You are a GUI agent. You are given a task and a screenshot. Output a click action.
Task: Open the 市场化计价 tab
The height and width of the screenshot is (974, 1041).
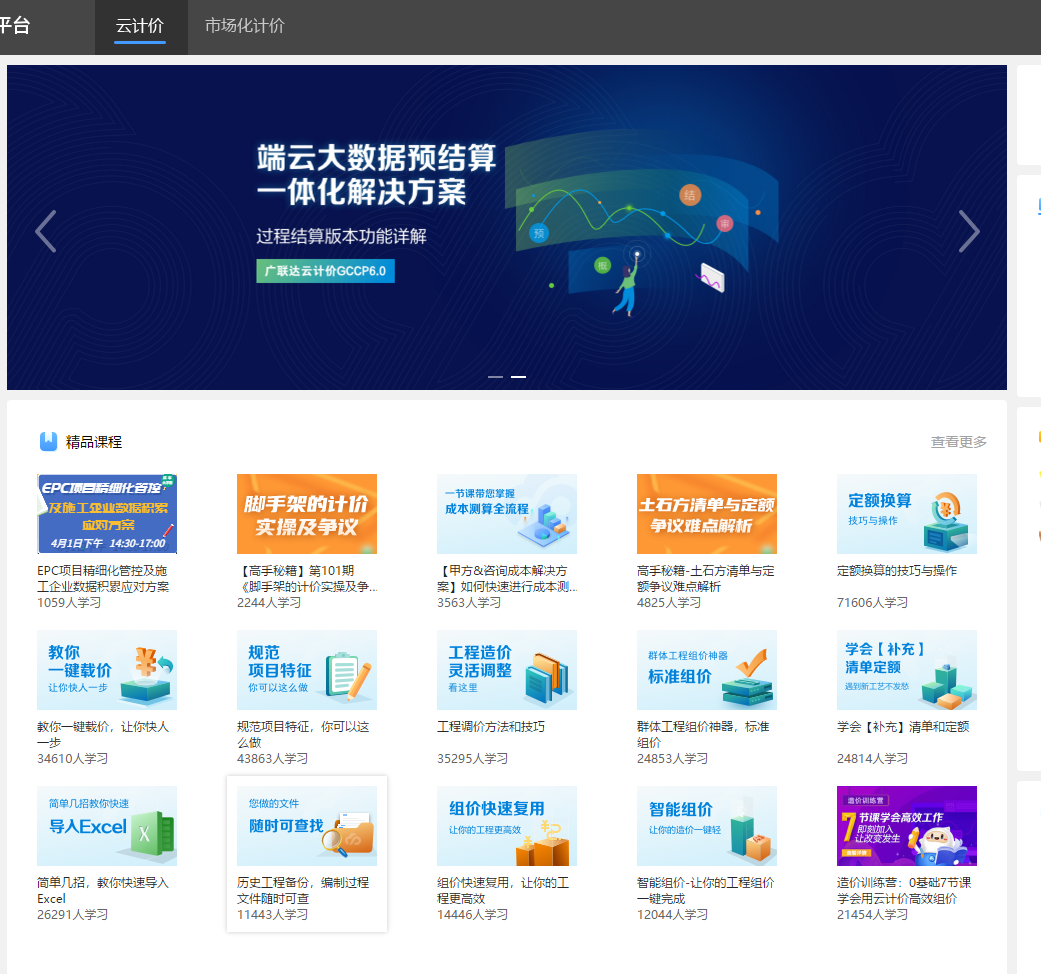click(x=244, y=27)
